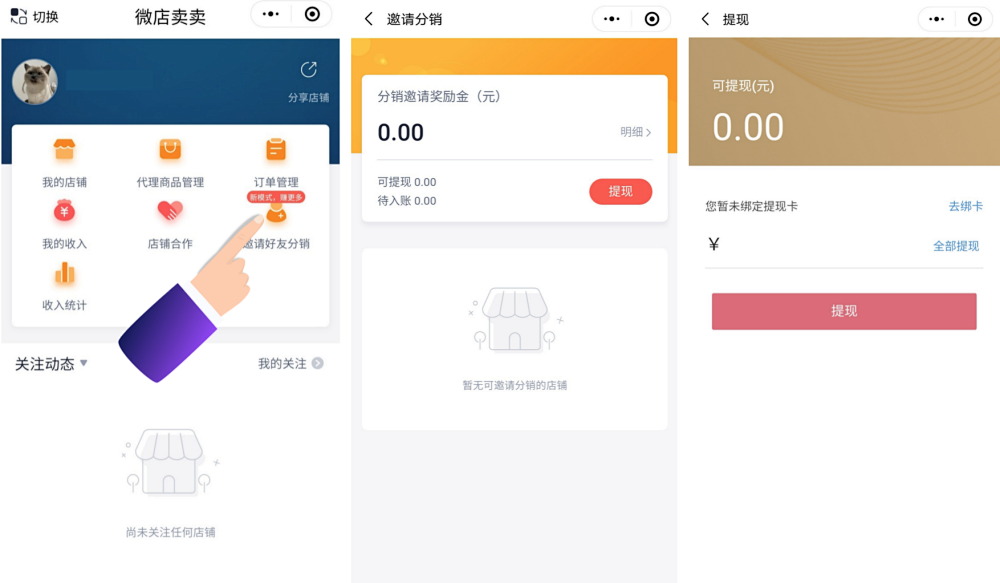Expand 关注动态 dropdown arrow
The width and height of the screenshot is (1000, 583).
[84, 363]
